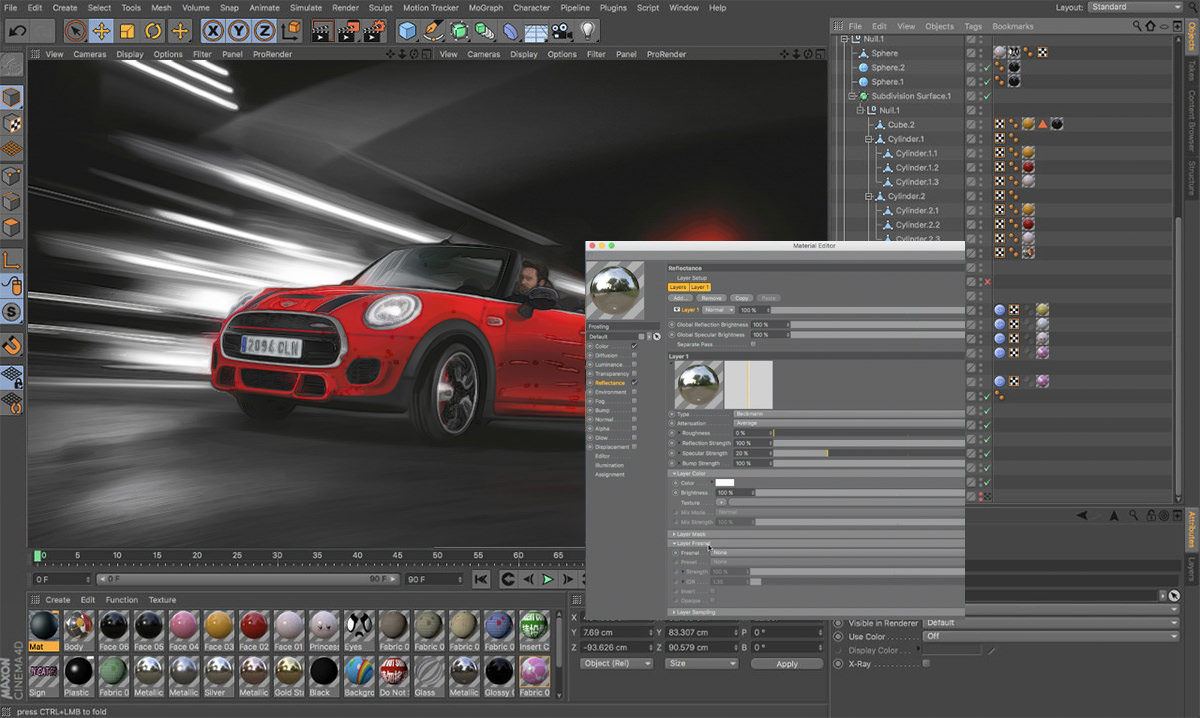Image resolution: width=1200 pixels, height=718 pixels.
Task: Toggle the X axis lock
Action: [213, 31]
